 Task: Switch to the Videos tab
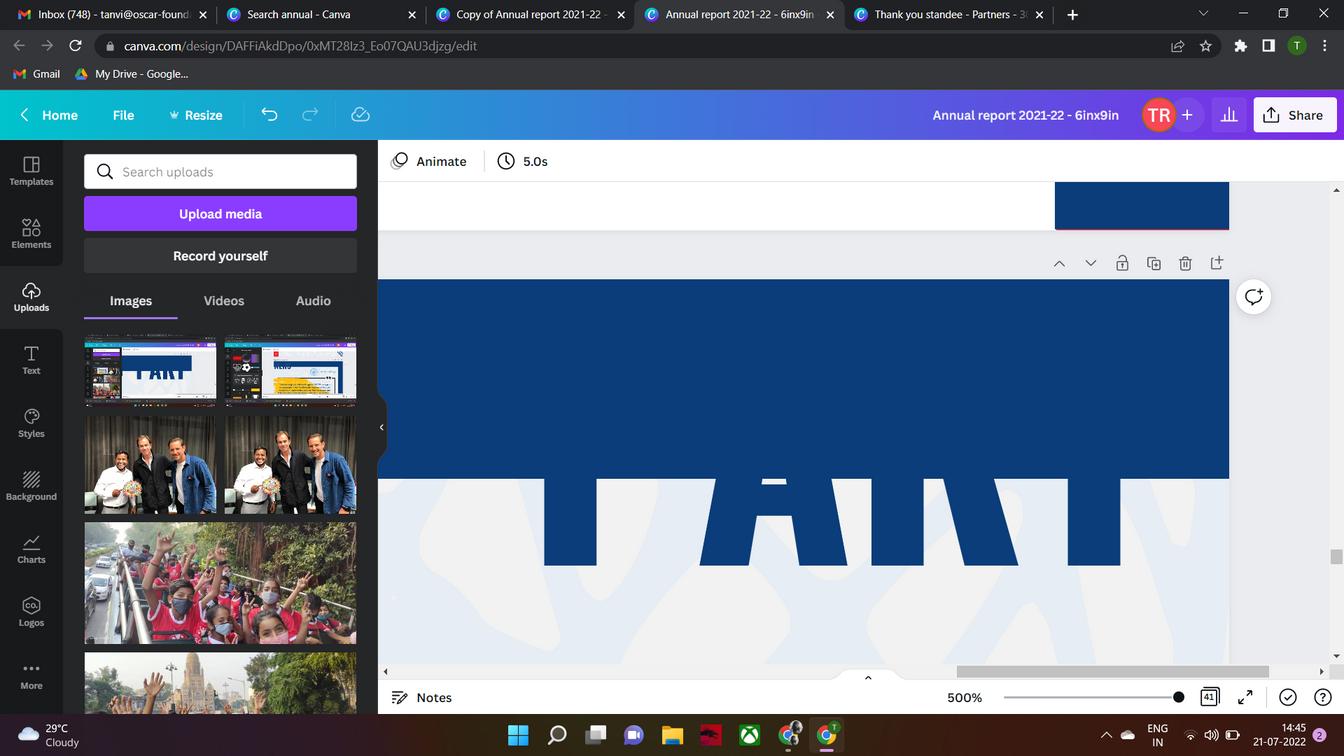pos(224,301)
